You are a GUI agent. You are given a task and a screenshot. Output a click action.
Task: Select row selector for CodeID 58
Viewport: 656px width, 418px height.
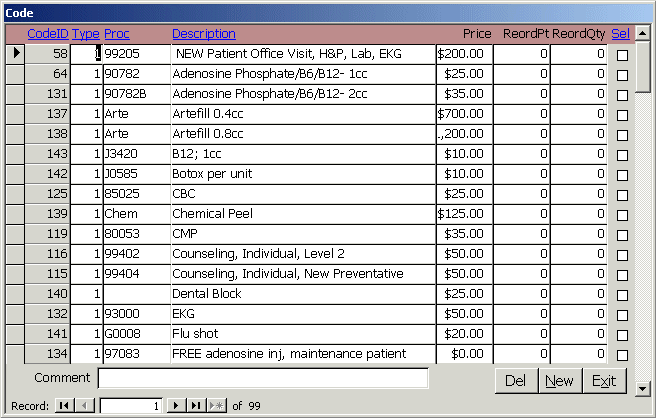coord(15,53)
